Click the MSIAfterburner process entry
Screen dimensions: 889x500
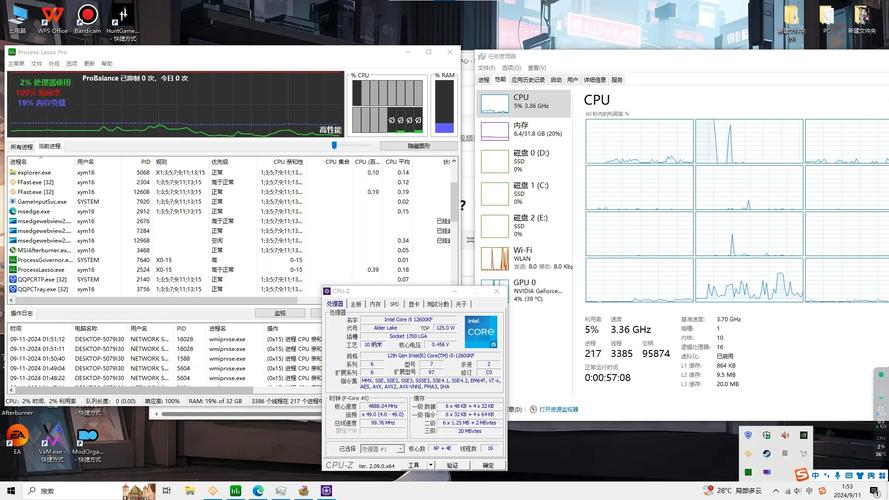tap(41, 250)
